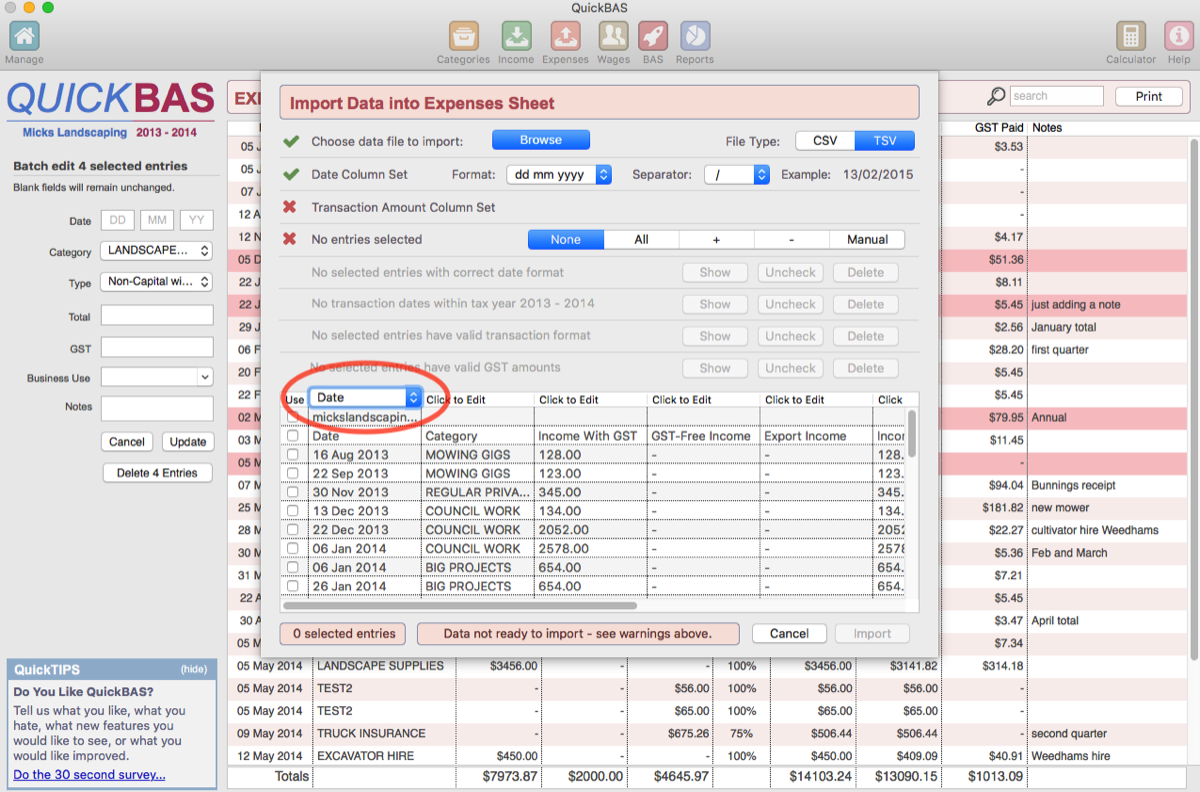Open the Date column type dropdown
Screen dimensions: 1200x792
tap(365, 397)
